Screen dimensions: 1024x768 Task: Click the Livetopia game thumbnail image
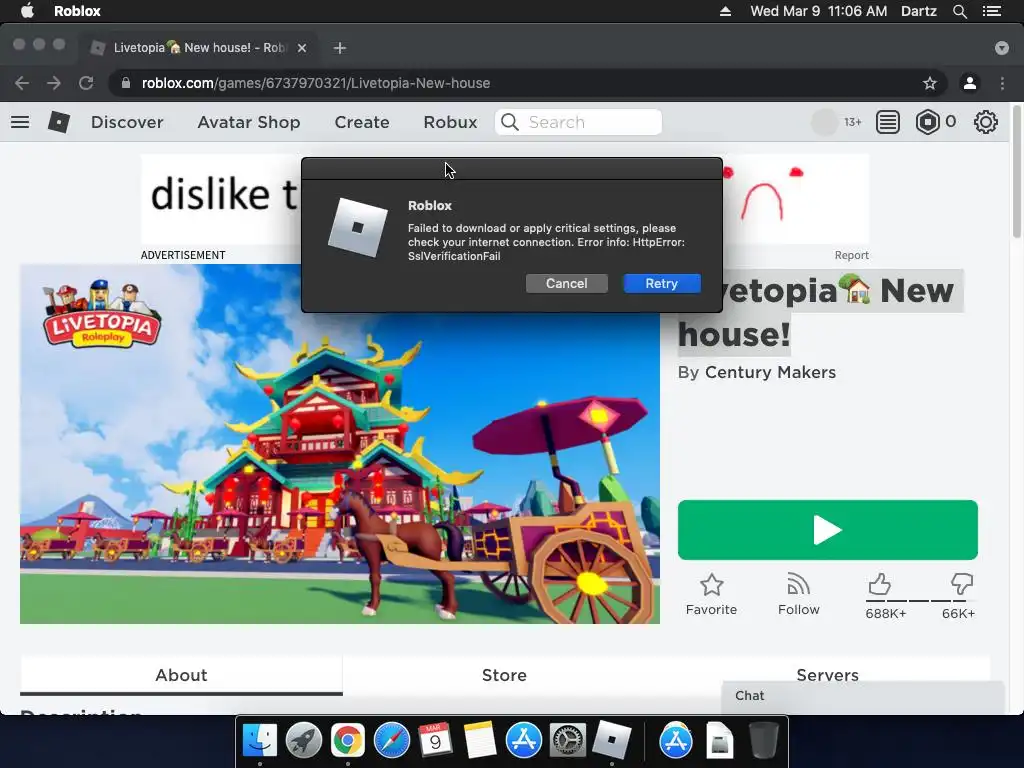[340, 444]
